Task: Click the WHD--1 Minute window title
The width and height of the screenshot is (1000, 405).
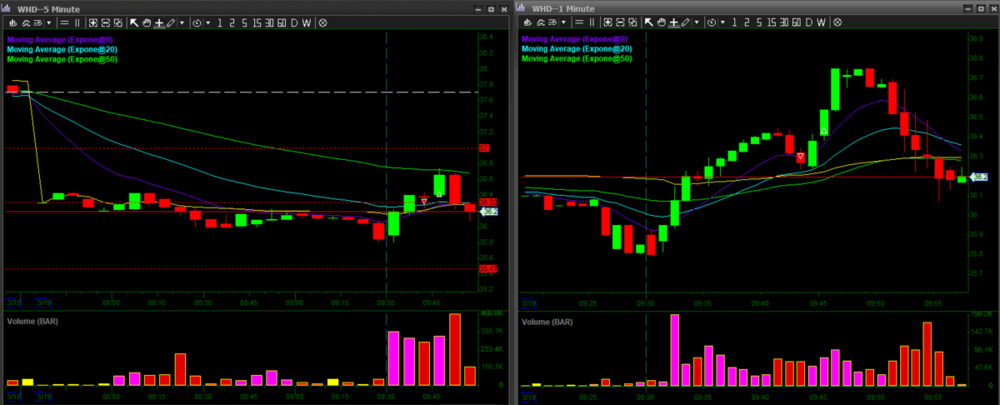Action: click(564, 8)
